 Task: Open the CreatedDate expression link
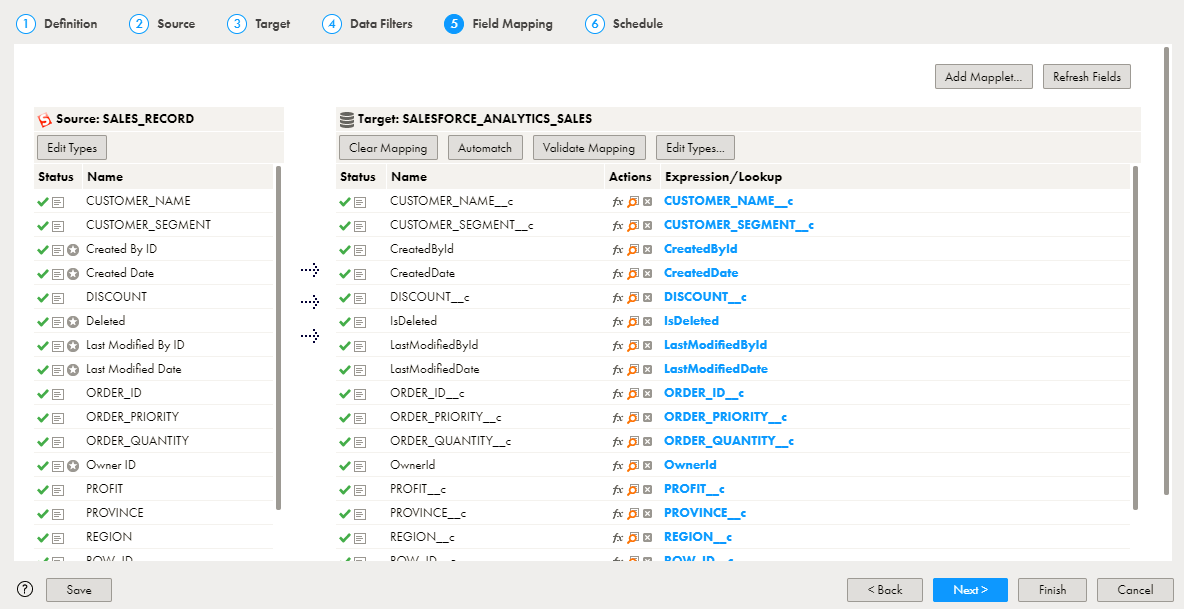click(701, 273)
